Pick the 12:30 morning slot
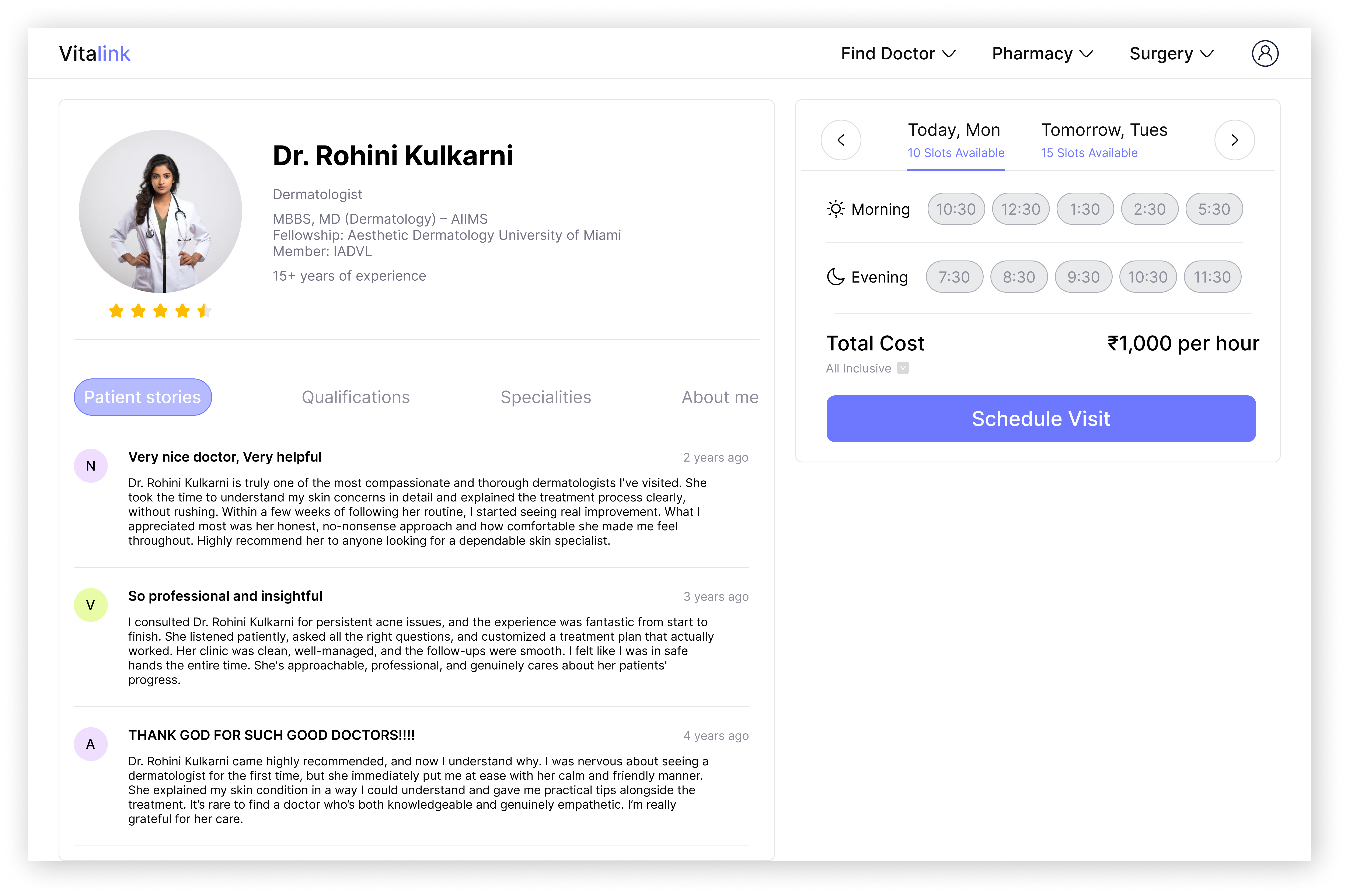 (x=1020, y=209)
